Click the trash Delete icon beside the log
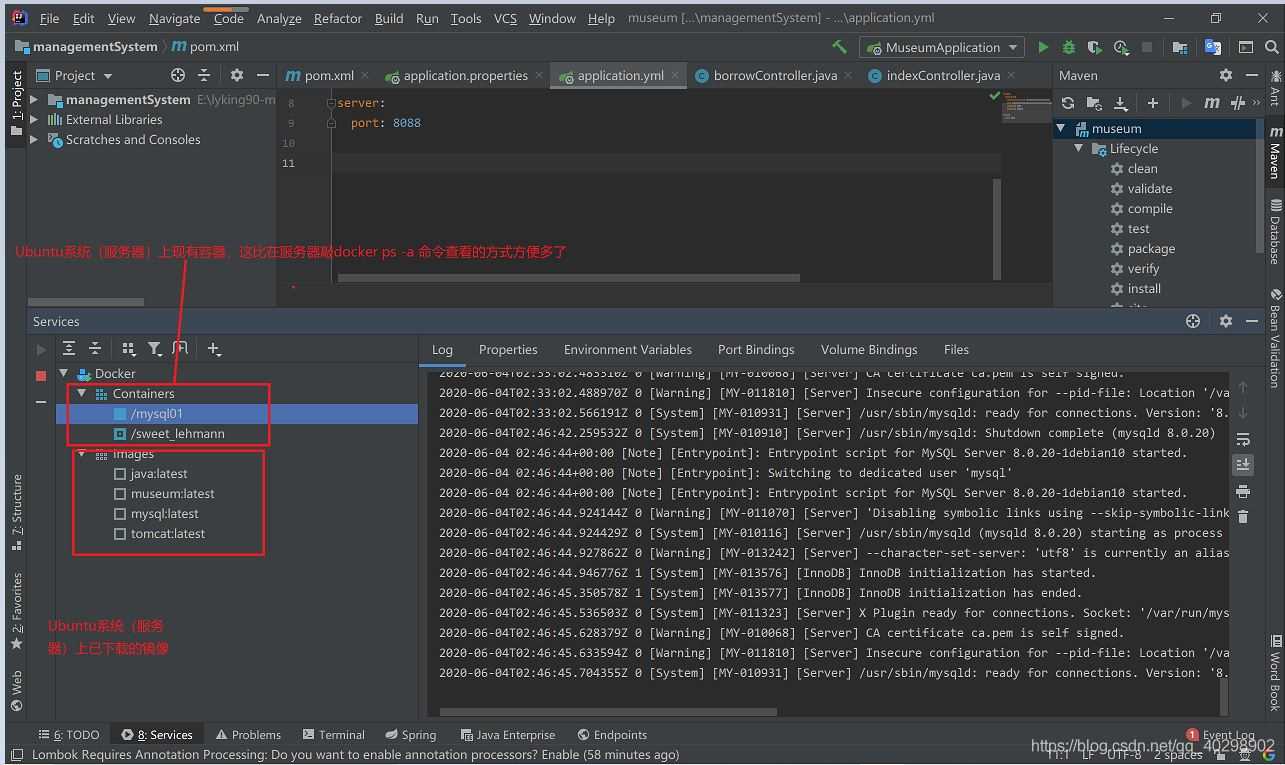1285x765 pixels. tap(1243, 516)
